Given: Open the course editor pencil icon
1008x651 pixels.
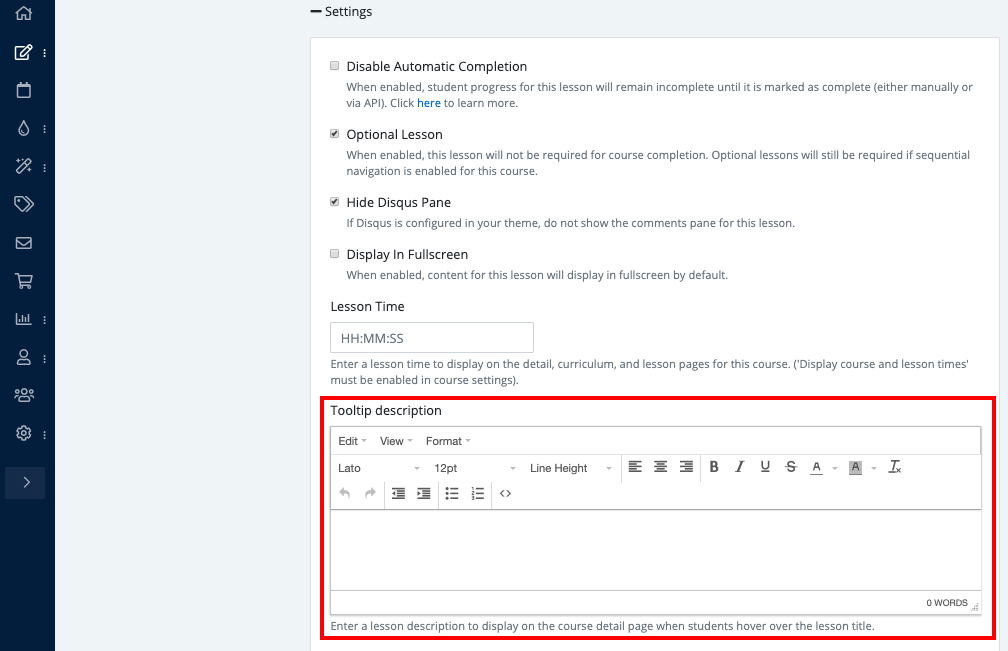Looking at the screenshot, I should tap(24, 52).
